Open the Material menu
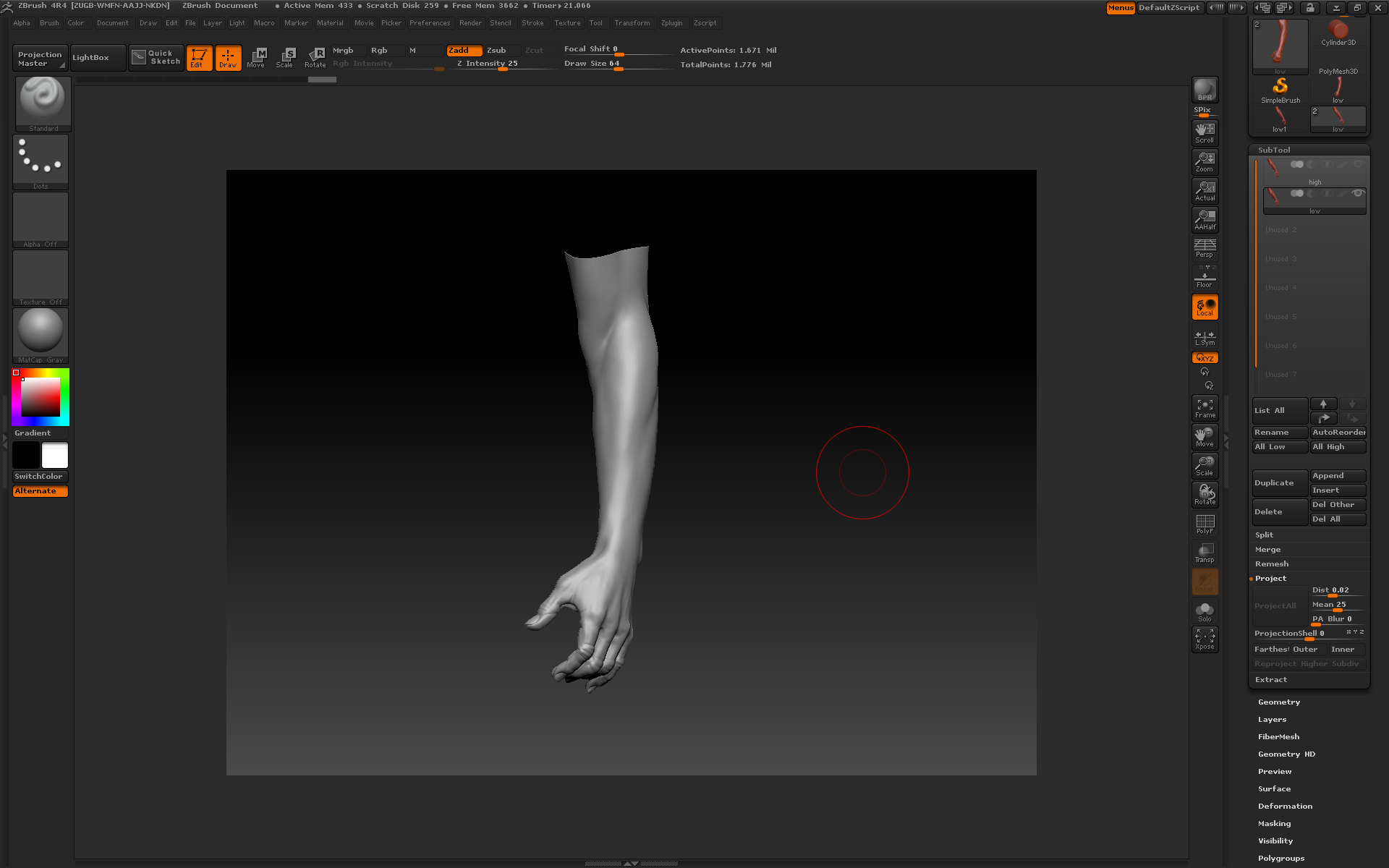The image size is (1389, 868). pyautogui.click(x=330, y=23)
